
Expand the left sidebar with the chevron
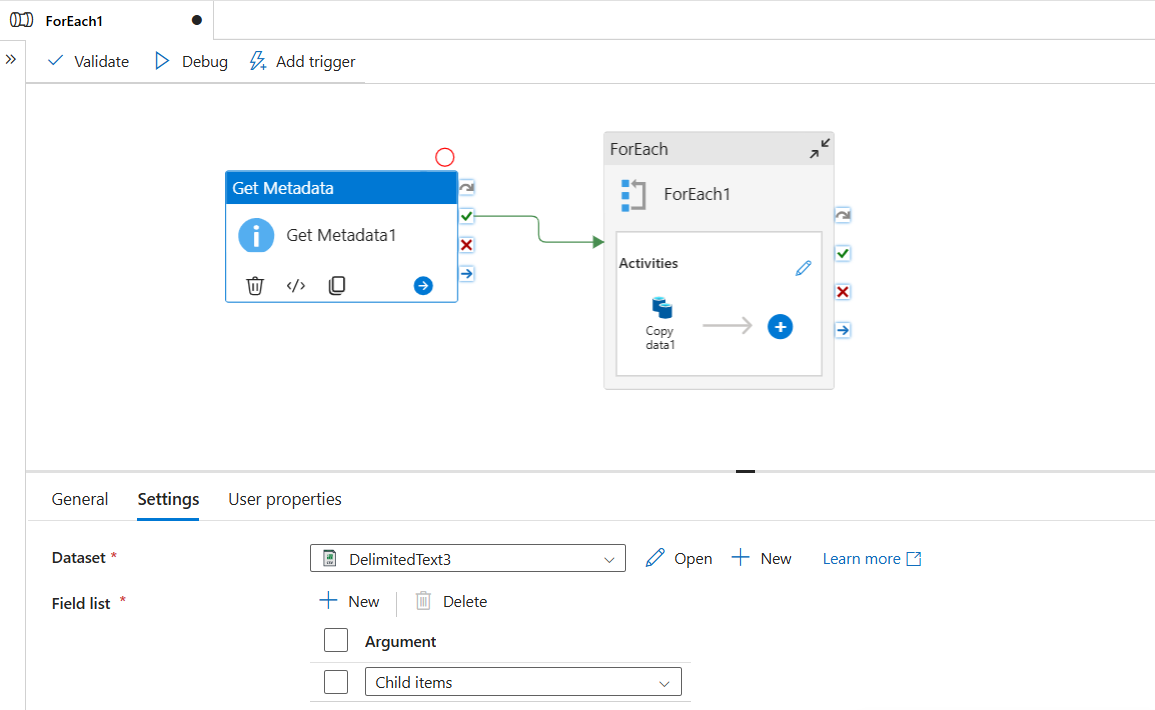coord(12,58)
